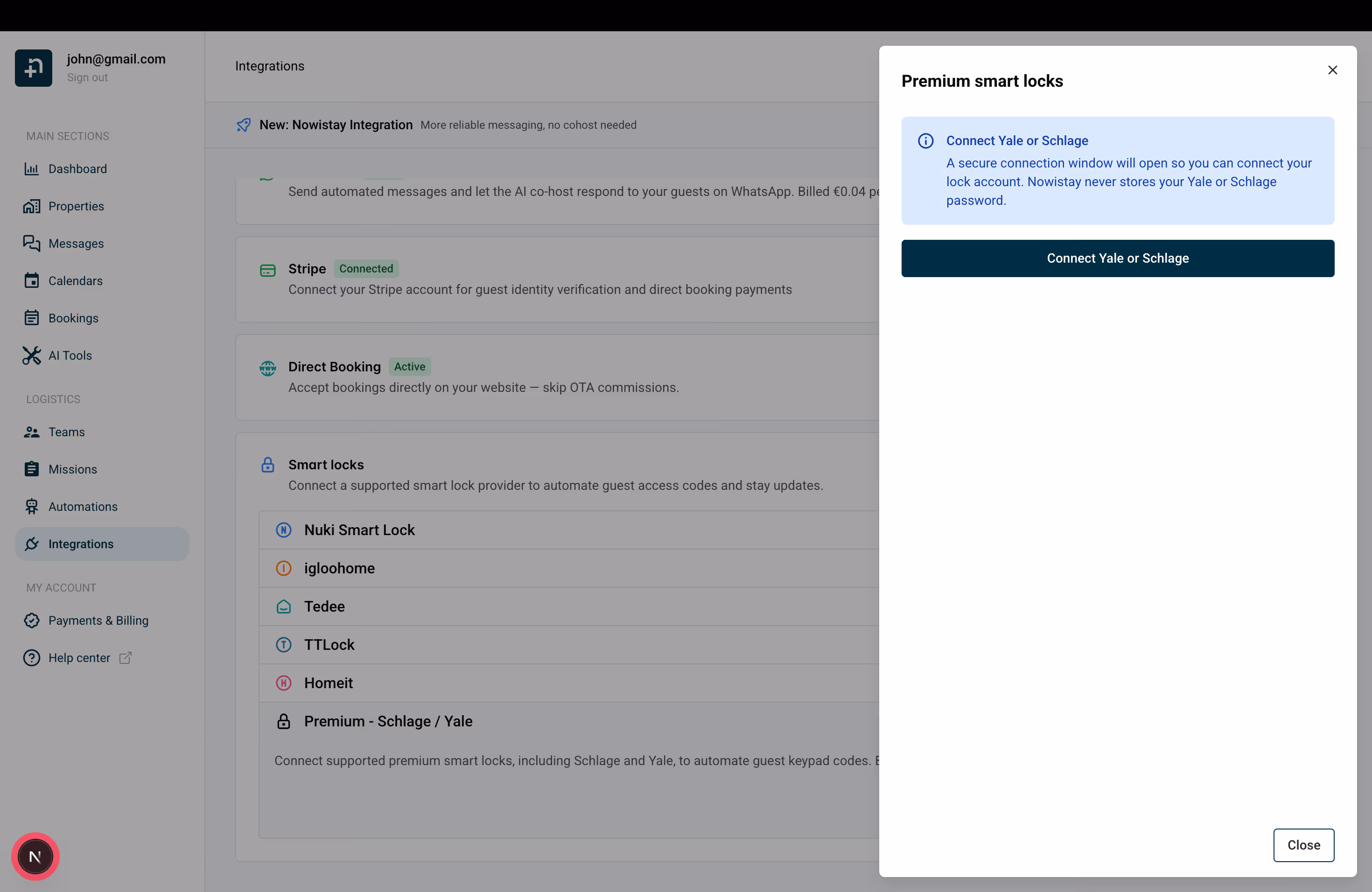Collapse the Premium - Schlage / Yale row
1372x892 pixels.
click(569, 721)
